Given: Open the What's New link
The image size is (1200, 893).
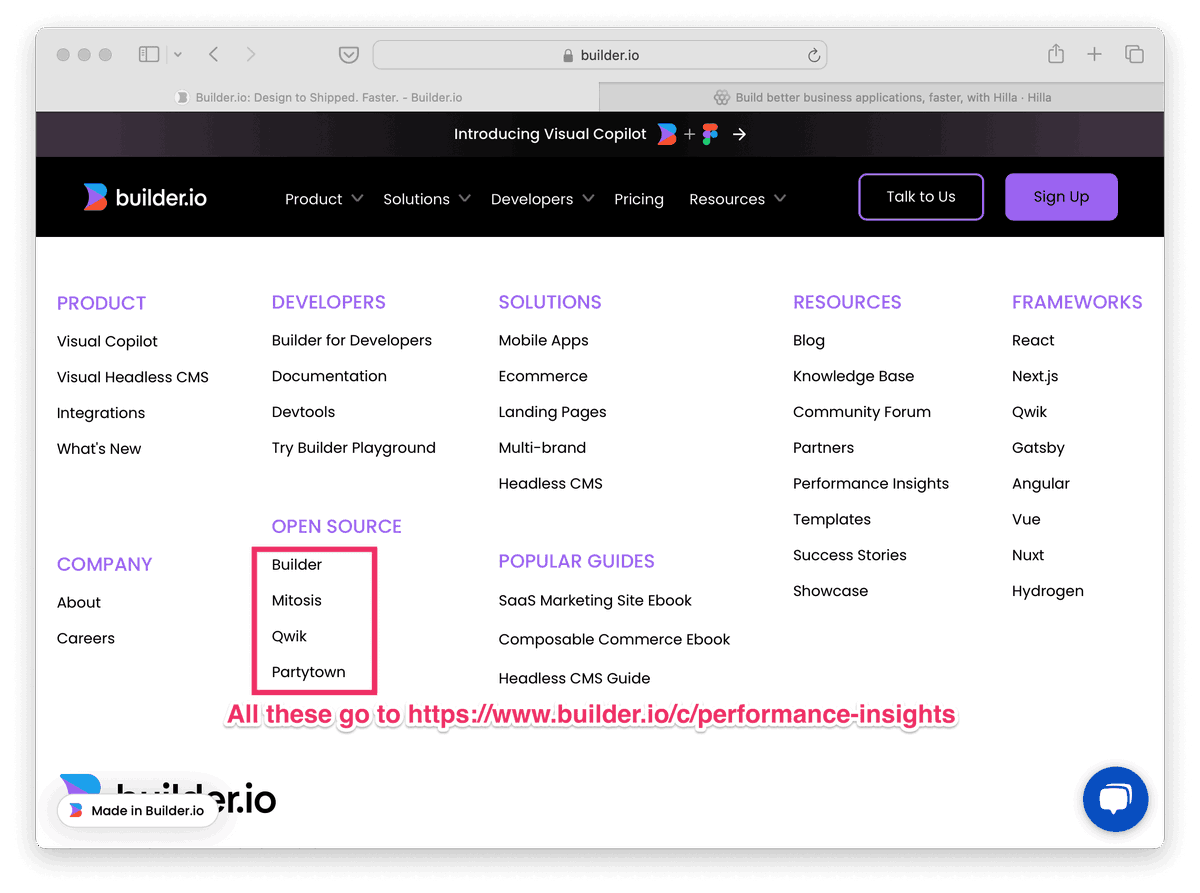Looking at the screenshot, I should (x=99, y=449).
